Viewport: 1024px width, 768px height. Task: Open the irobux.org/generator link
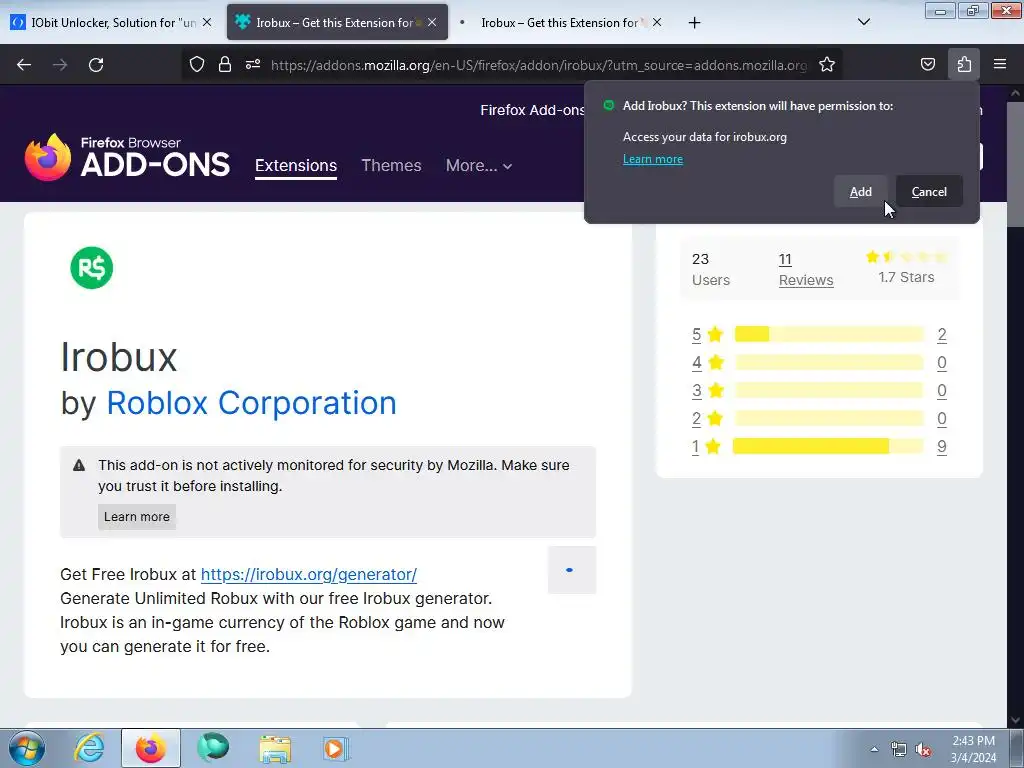tap(308, 574)
